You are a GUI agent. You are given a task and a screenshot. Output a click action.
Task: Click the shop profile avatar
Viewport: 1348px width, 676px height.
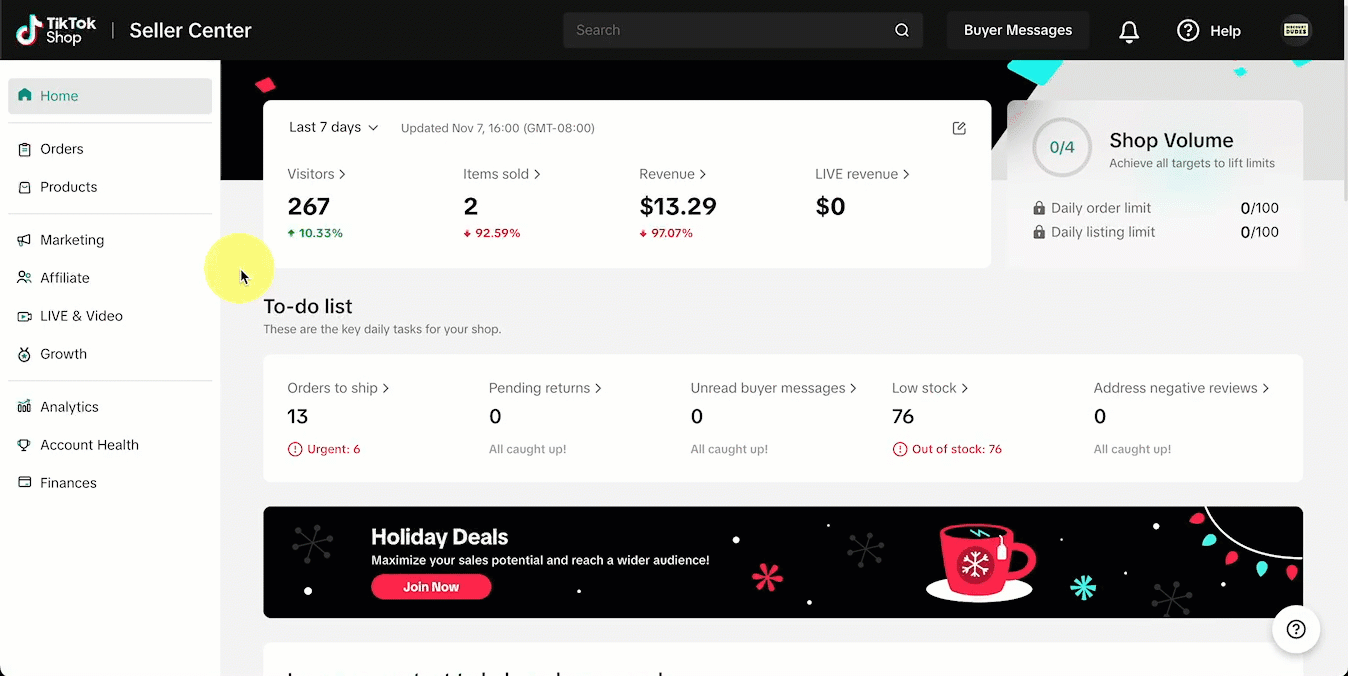point(1296,31)
